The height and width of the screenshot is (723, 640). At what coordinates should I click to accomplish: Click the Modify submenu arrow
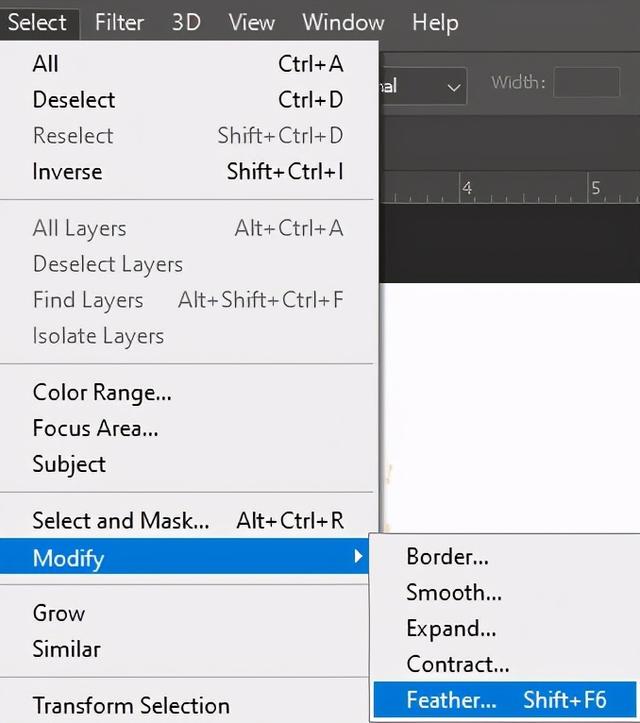point(358,557)
